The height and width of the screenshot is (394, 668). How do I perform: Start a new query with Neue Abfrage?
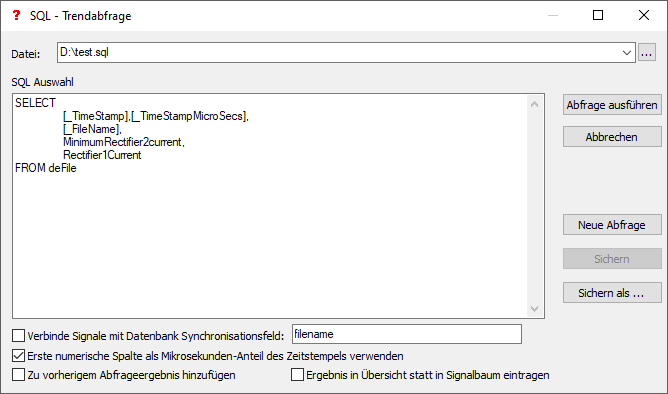(612, 225)
